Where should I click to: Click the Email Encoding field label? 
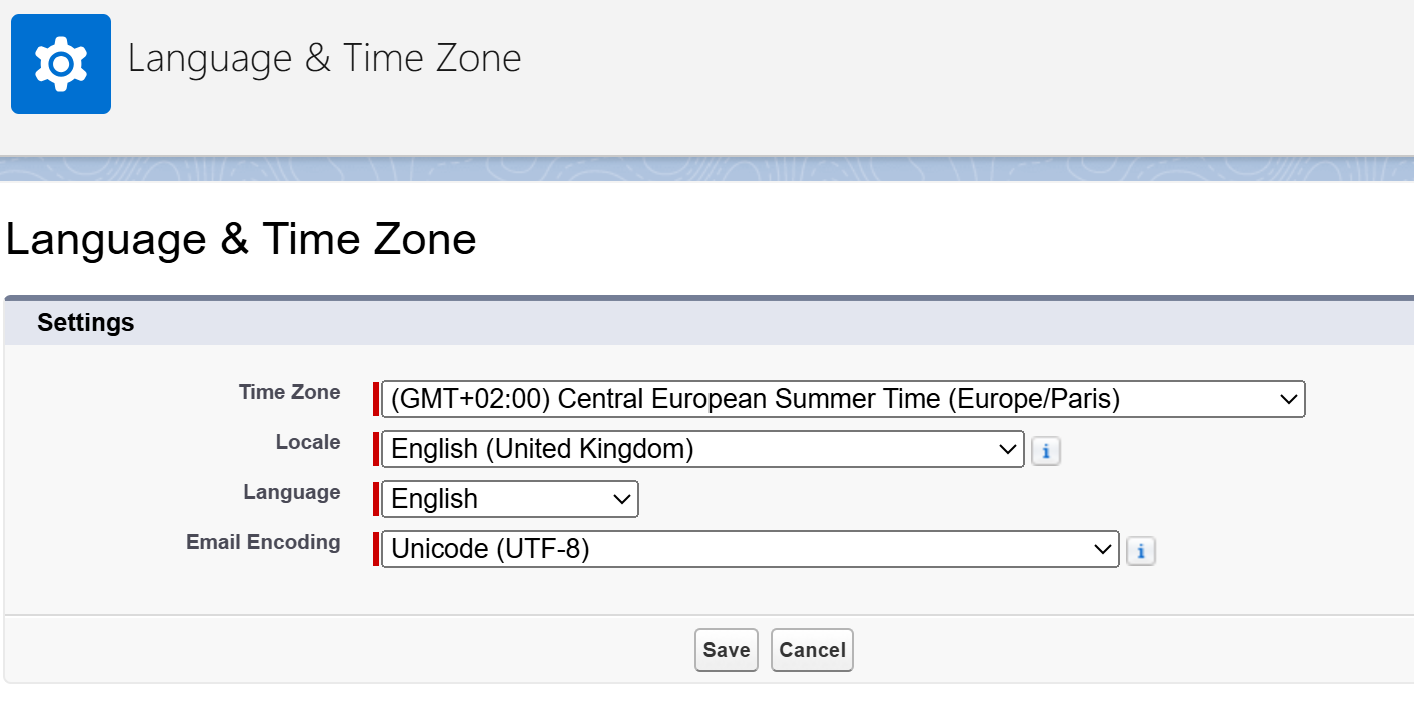[263, 542]
